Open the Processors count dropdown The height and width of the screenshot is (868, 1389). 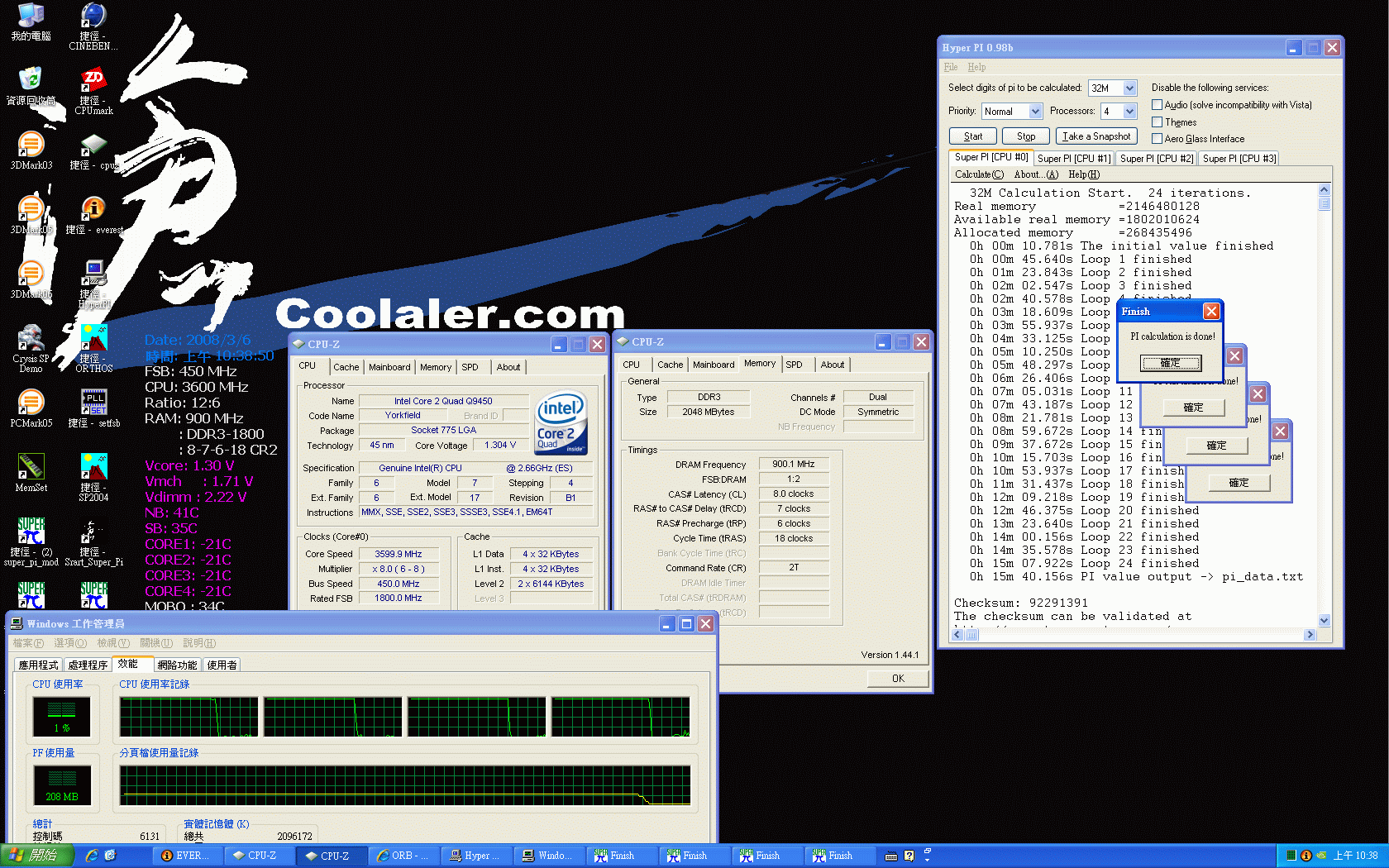tap(1130, 111)
